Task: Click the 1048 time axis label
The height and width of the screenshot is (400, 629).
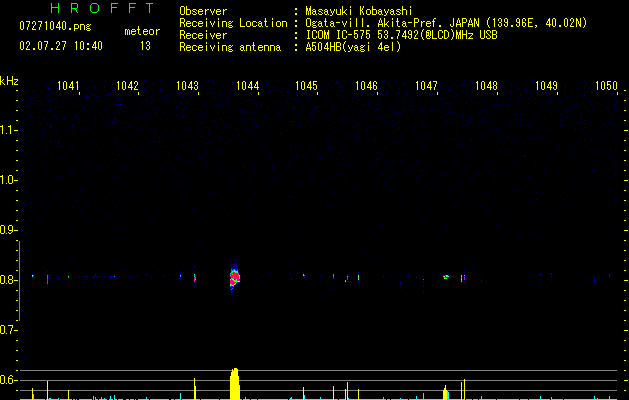Action: (x=486, y=86)
